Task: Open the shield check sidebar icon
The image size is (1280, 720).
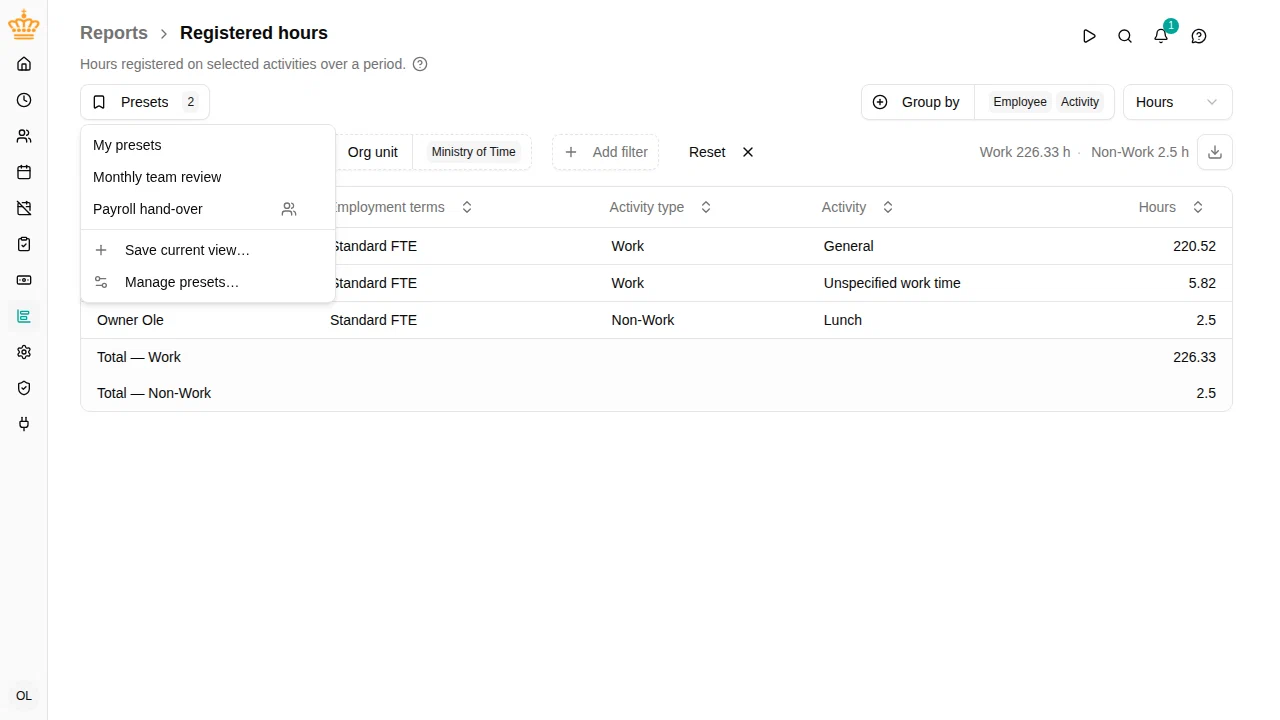Action: [24, 388]
